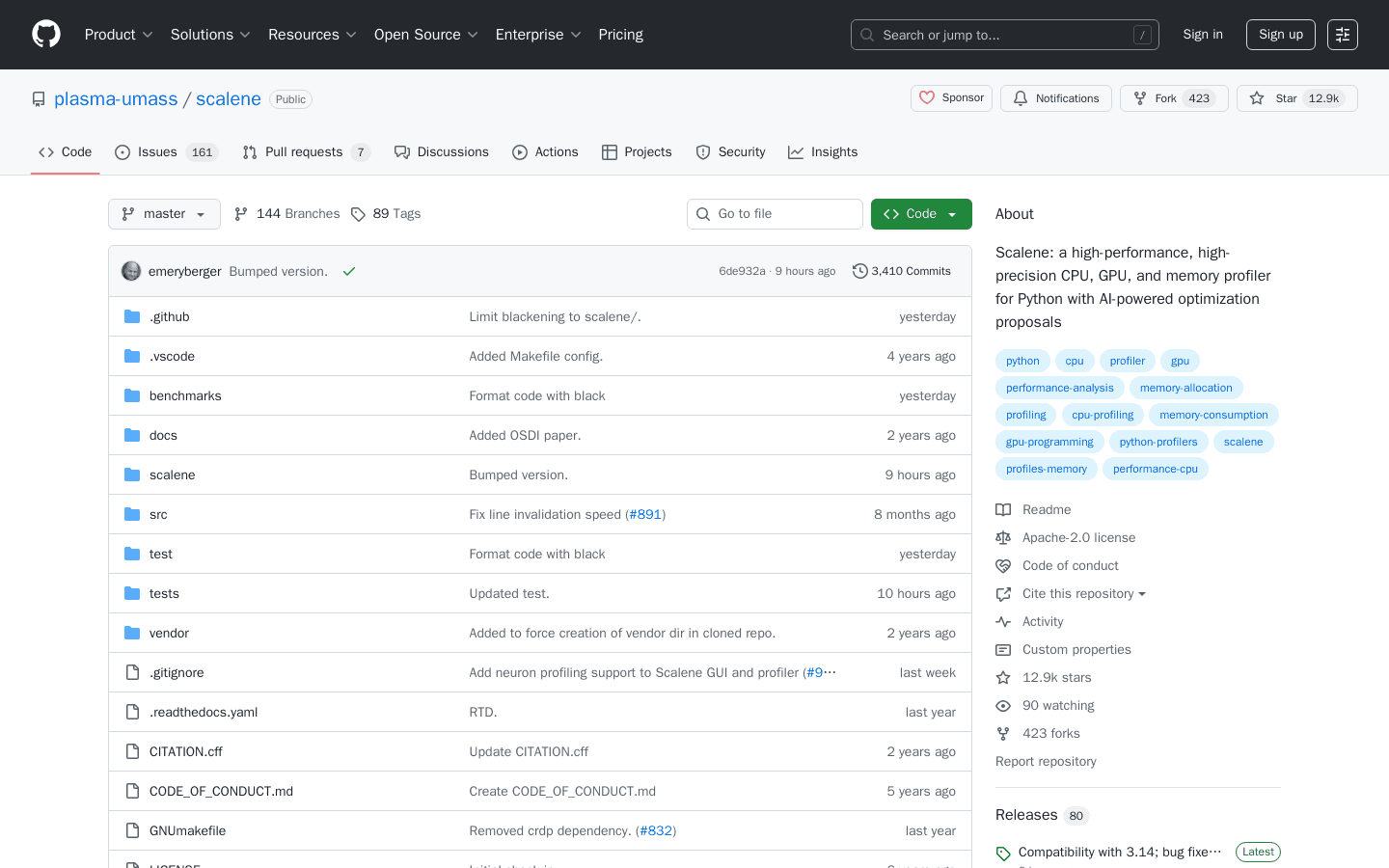The image size is (1389, 868).
Task: Open the Releases 80 heading link
Action: click(x=1042, y=815)
